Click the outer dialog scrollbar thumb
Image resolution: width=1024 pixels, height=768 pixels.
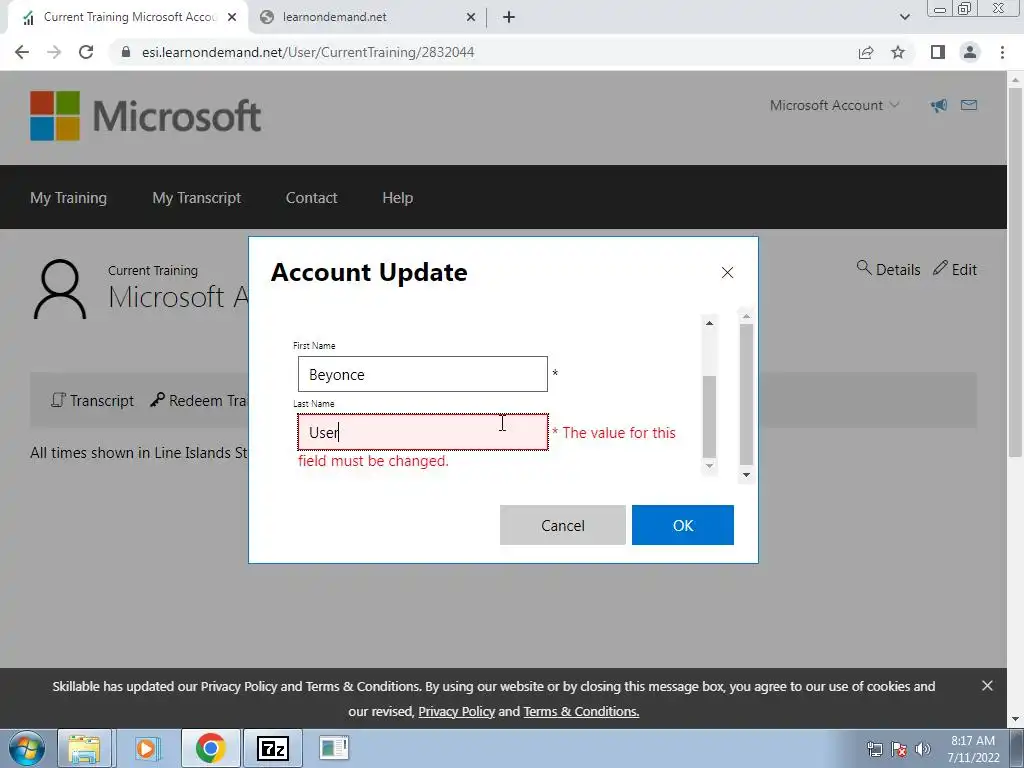(746, 395)
